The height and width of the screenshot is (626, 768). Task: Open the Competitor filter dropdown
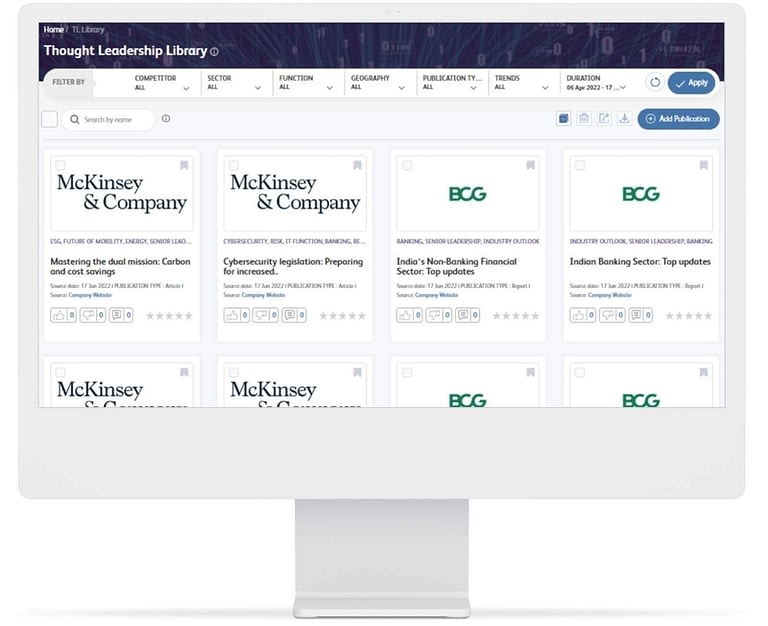pos(162,82)
